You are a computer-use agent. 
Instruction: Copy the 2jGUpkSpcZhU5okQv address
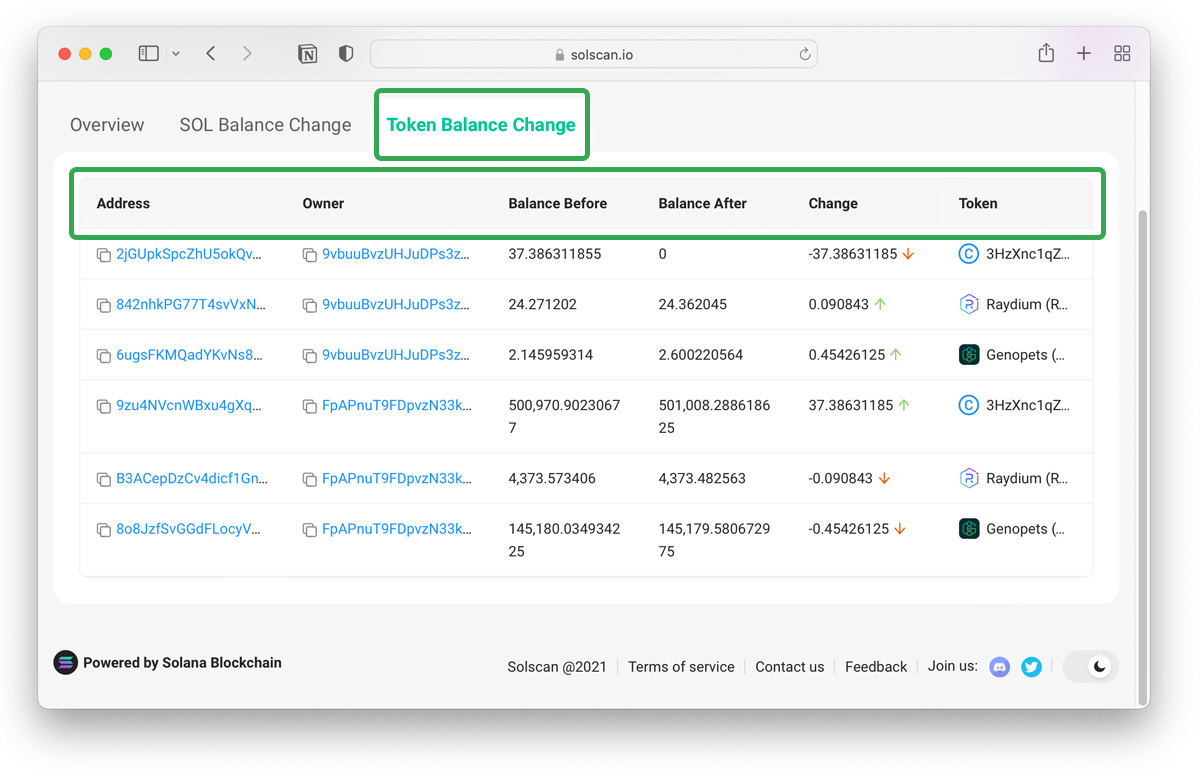(x=103, y=255)
